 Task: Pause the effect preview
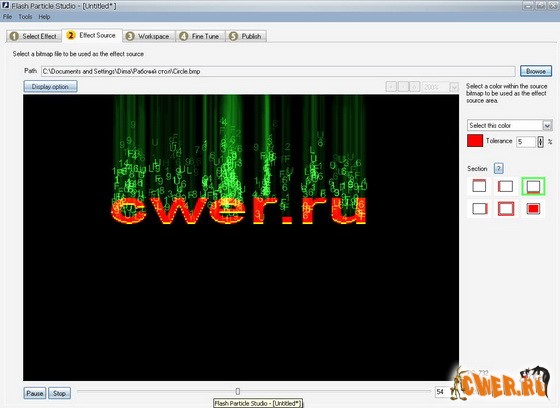point(35,393)
